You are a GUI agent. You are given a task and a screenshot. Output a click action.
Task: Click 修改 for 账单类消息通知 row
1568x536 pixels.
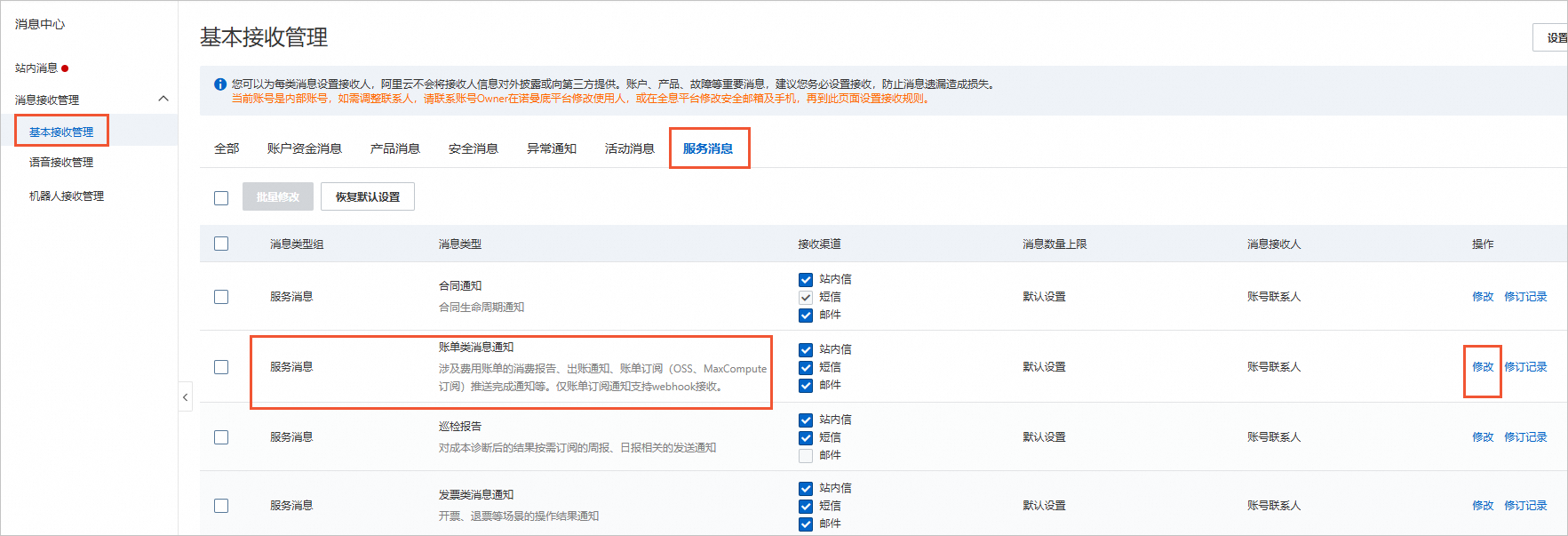point(1483,367)
